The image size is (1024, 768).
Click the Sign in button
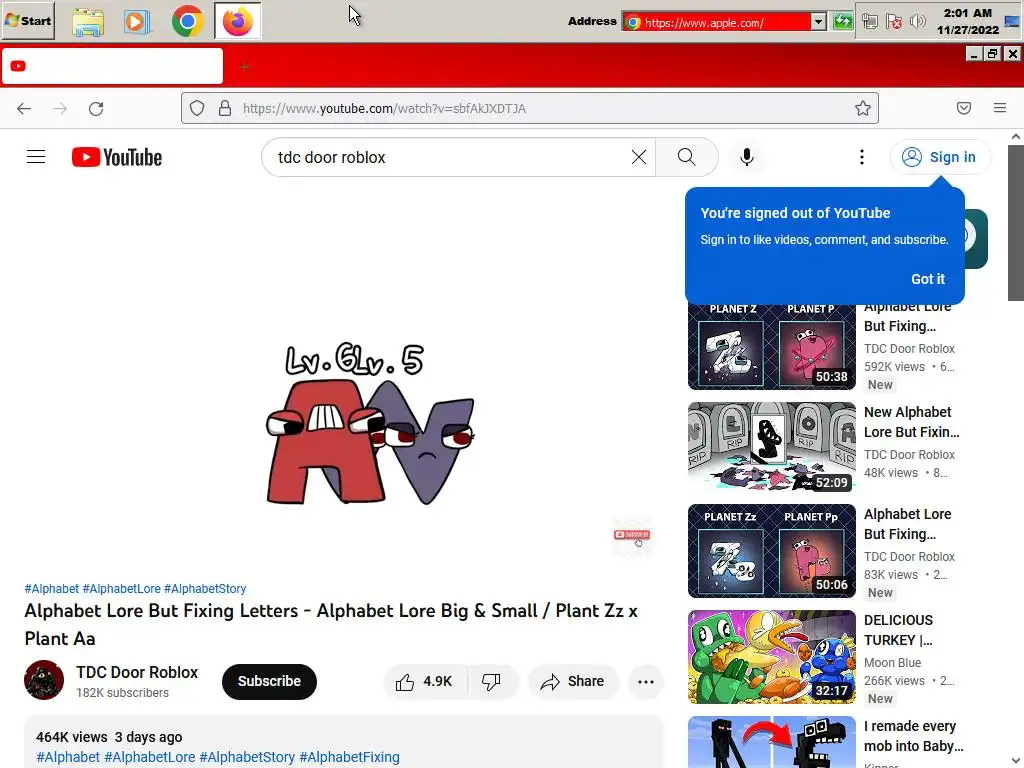[939, 157]
